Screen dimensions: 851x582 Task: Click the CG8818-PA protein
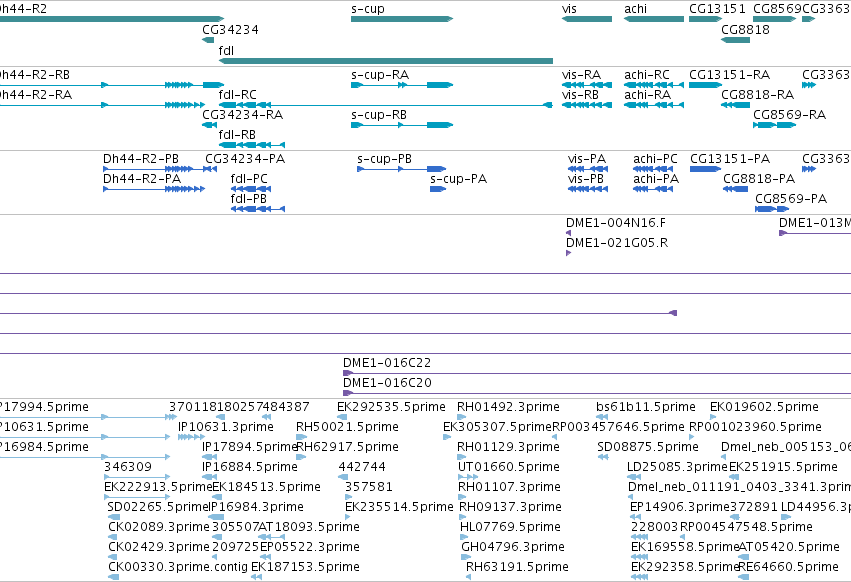[x=735, y=189]
